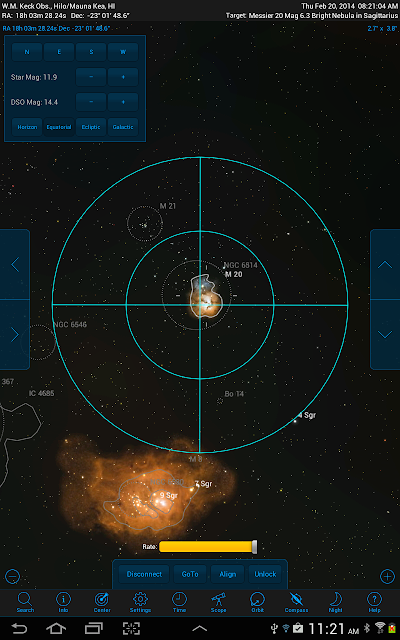Toggle the Compass mode
The width and height of the screenshot is (400, 640).
[x=296, y=602]
